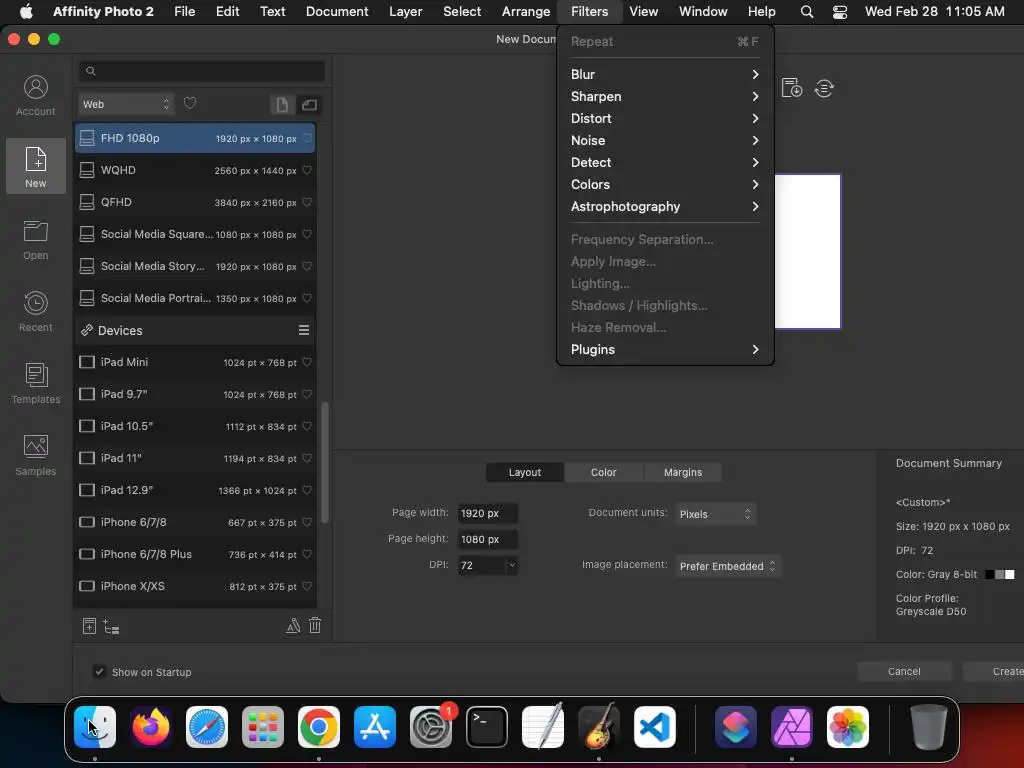Open Terminal from the Dock
Image resolution: width=1024 pixels, height=768 pixels.
pyautogui.click(x=487, y=726)
